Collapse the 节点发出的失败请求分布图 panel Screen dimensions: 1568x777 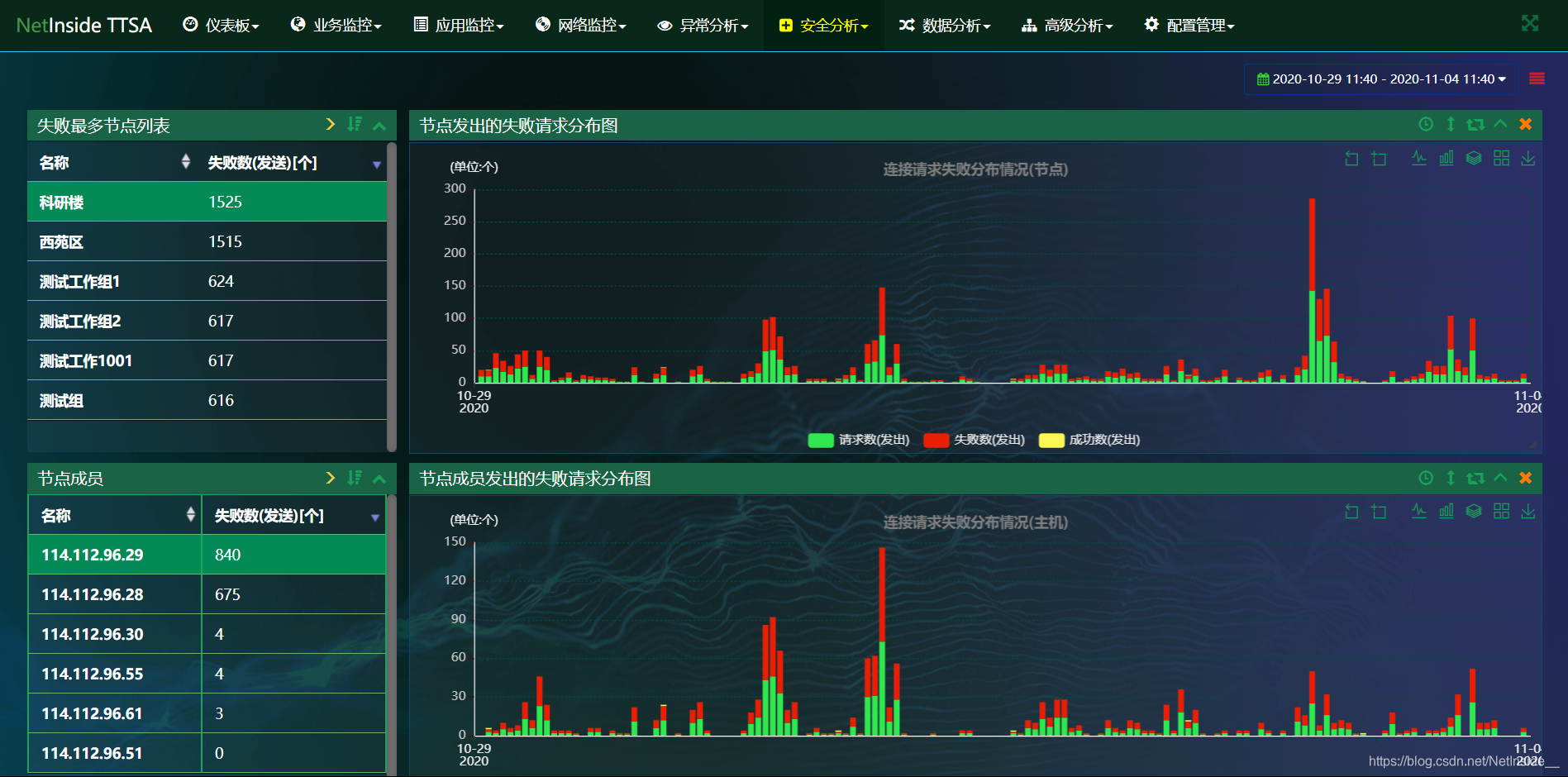coord(1501,124)
